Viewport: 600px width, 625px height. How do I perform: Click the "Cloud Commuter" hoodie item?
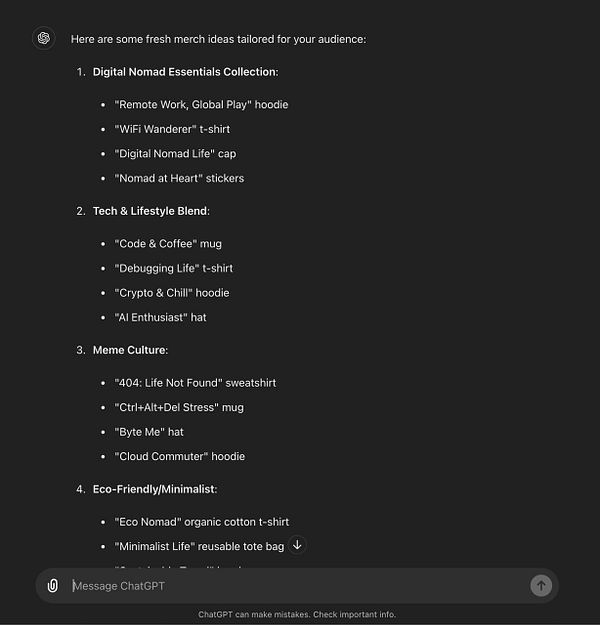(x=179, y=456)
